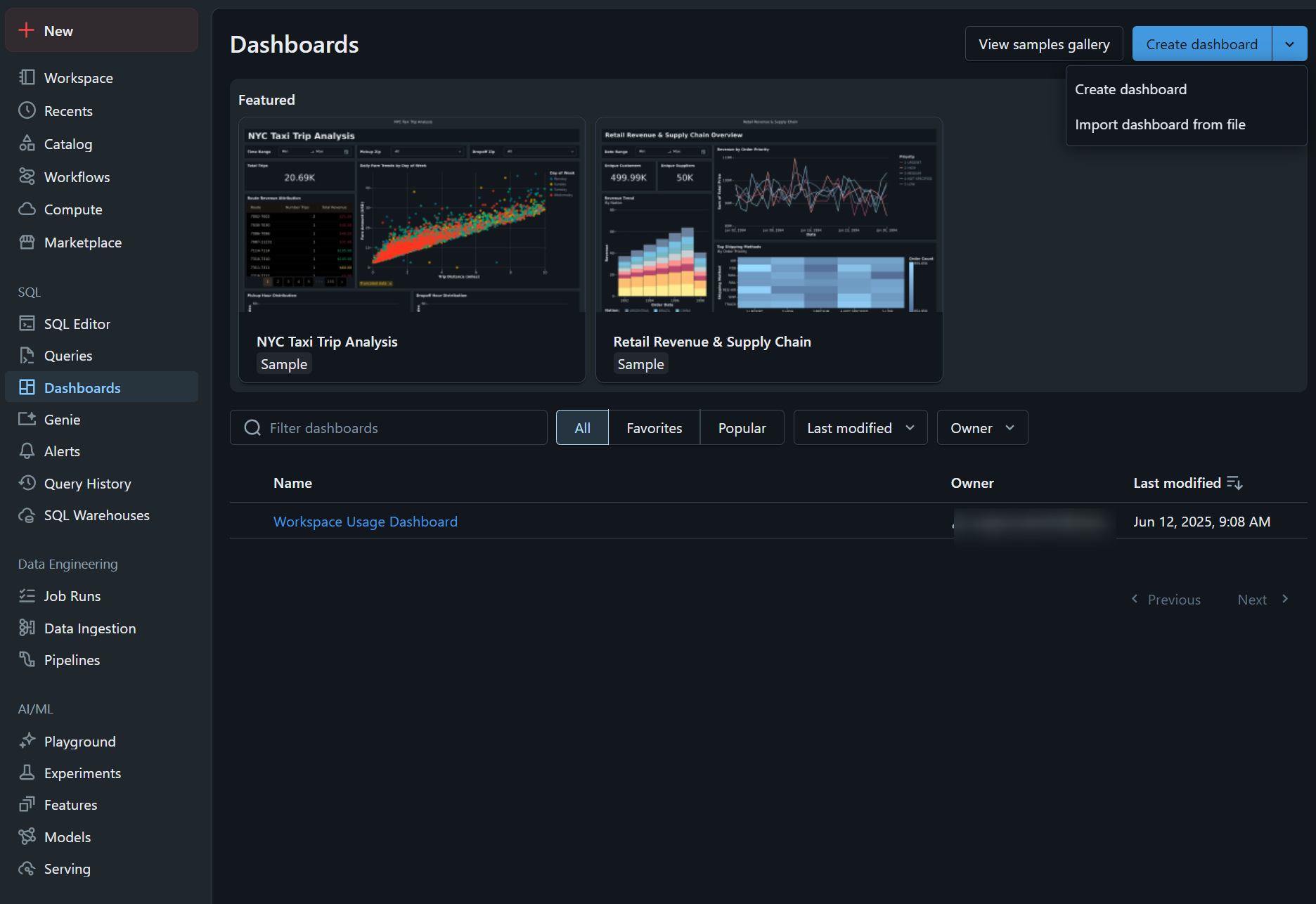1316x904 pixels.
Task: Open the Retail Revenue & Supply Chain thumbnail
Action: [x=769, y=215]
